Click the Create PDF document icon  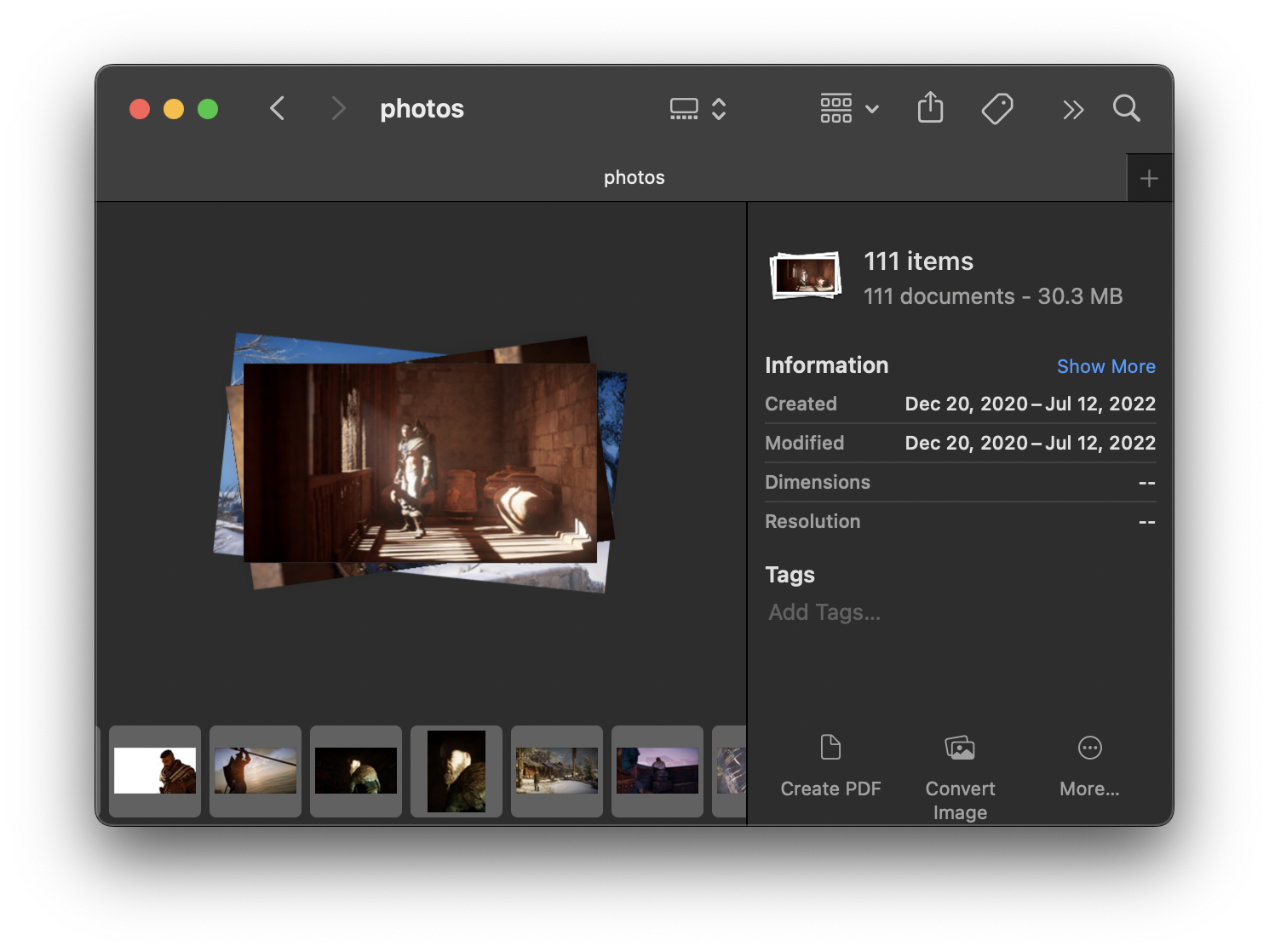point(830,748)
